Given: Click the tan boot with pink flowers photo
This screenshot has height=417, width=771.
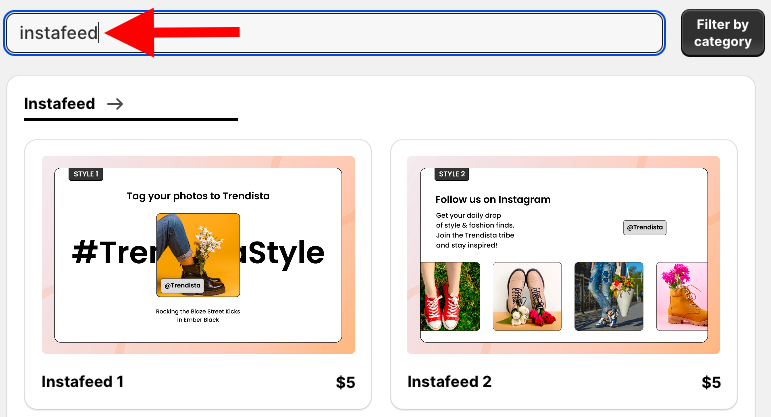Looking at the screenshot, I should point(682,296).
